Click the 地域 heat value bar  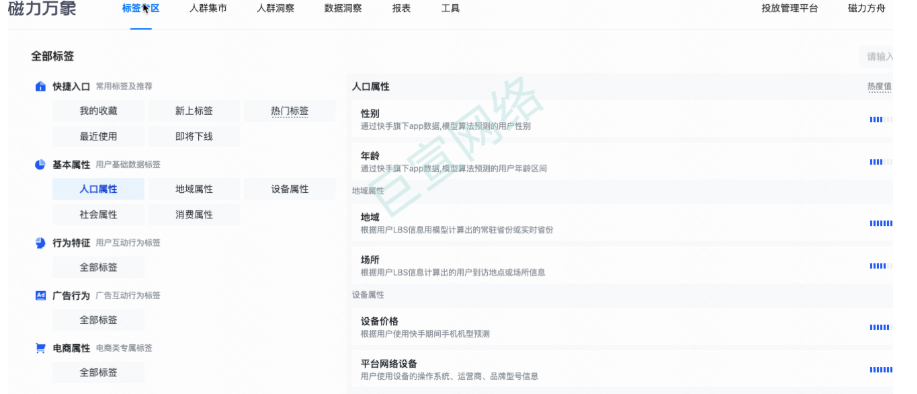coord(881,223)
